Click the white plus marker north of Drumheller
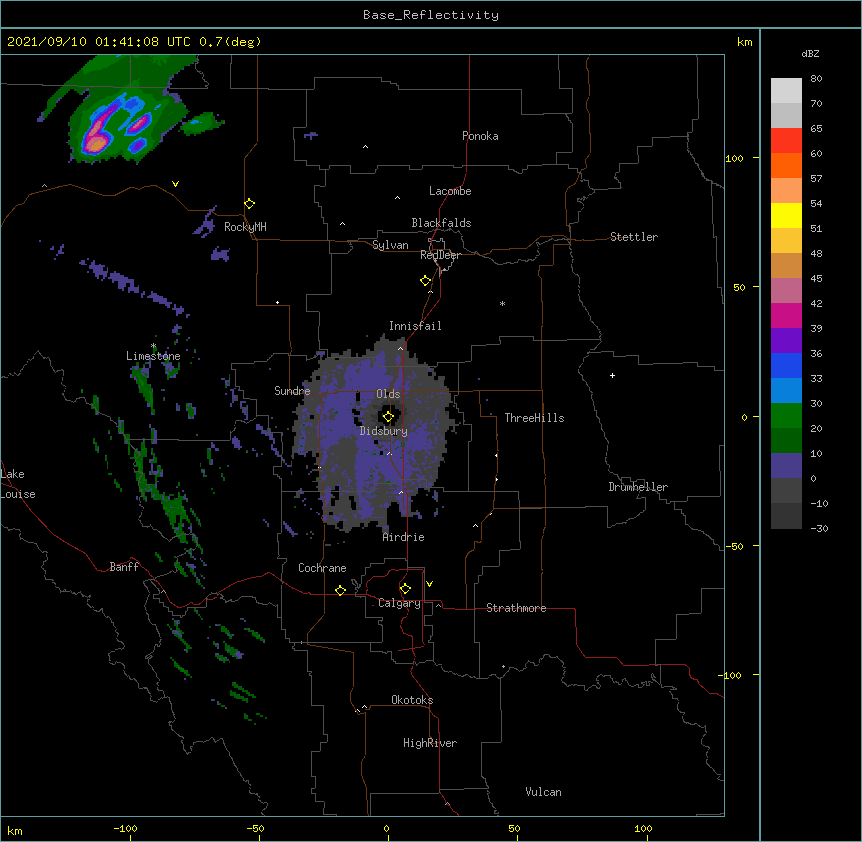This screenshot has width=862, height=842. 612,375
